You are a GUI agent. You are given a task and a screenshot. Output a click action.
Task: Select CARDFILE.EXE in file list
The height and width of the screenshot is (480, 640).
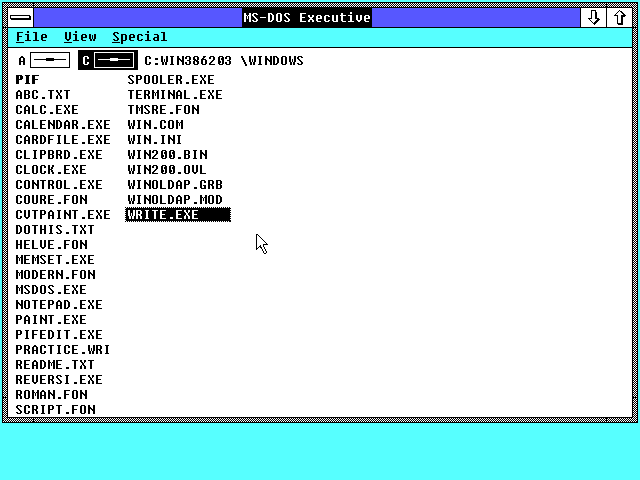(63, 140)
